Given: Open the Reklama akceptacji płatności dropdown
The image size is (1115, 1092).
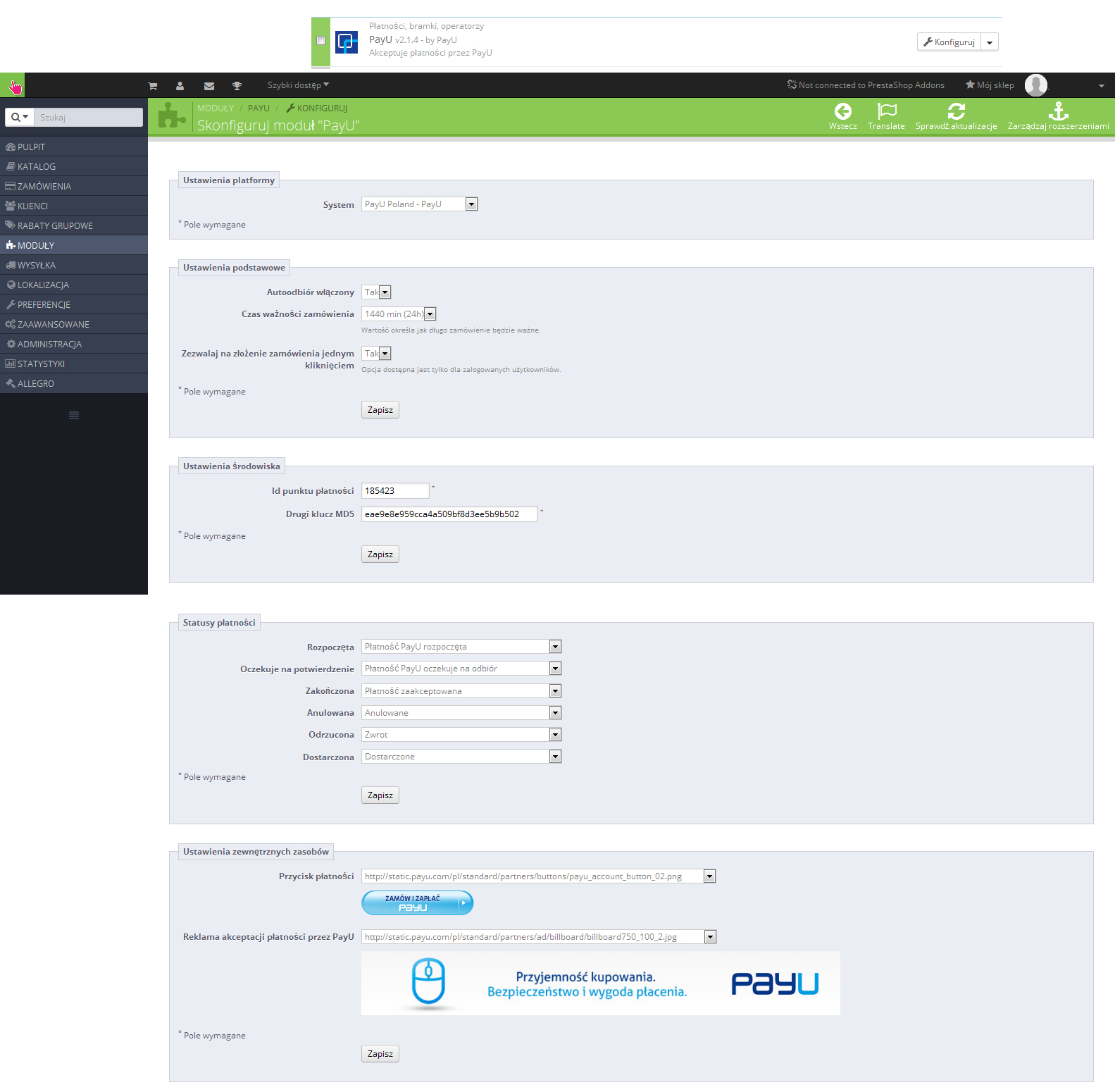Looking at the screenshot, I should coord(539,937).
